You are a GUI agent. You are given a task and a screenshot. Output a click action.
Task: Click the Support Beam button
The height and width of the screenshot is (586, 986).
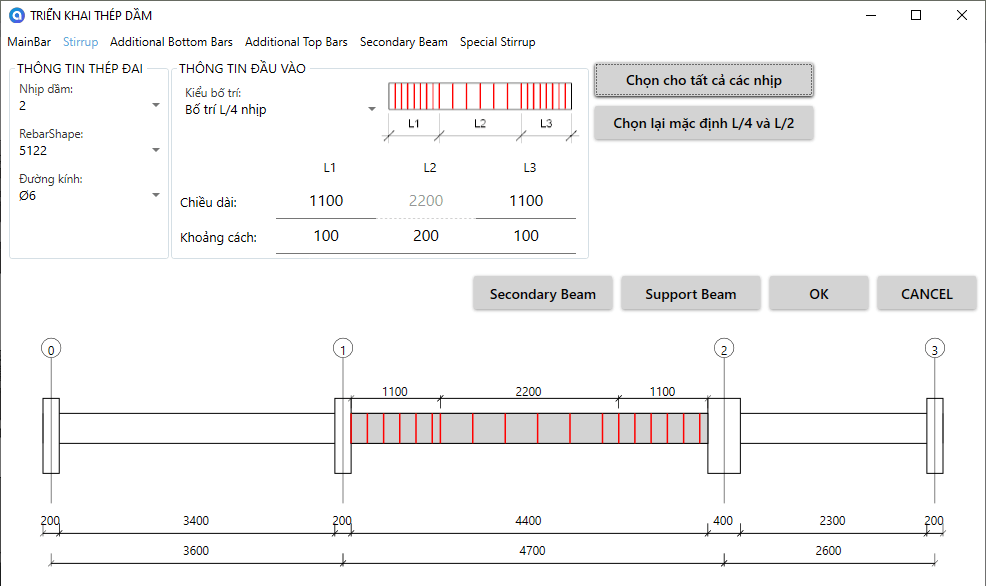point(690,294)
